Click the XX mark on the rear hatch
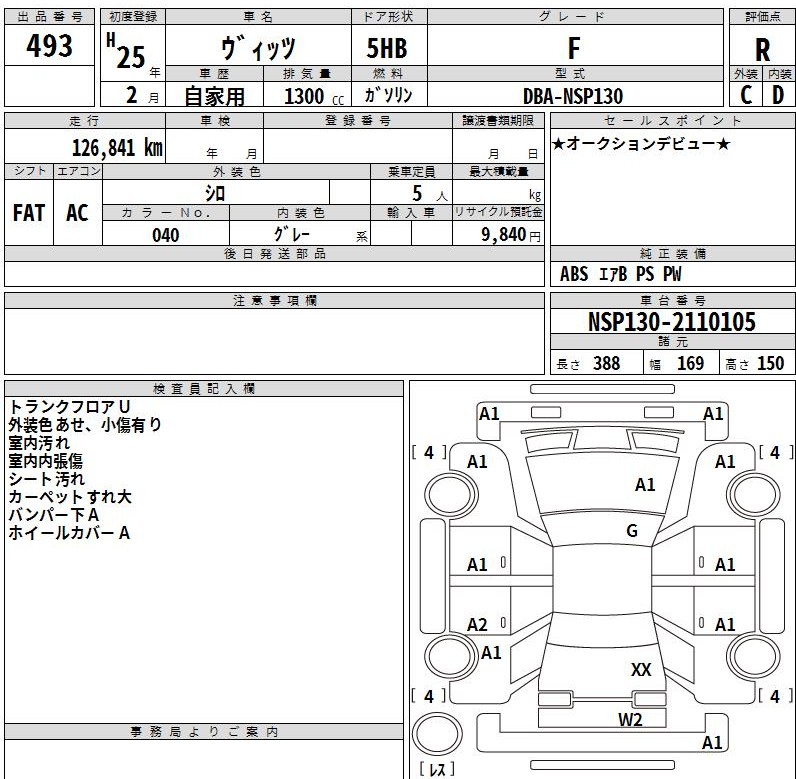 pyautogui.click(x=641, y=669)
